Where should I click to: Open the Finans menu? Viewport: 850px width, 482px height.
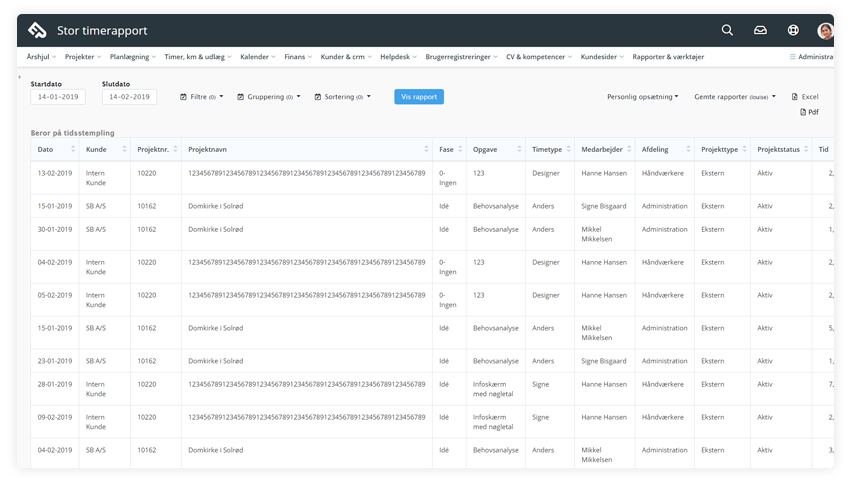tap(298, 57)
